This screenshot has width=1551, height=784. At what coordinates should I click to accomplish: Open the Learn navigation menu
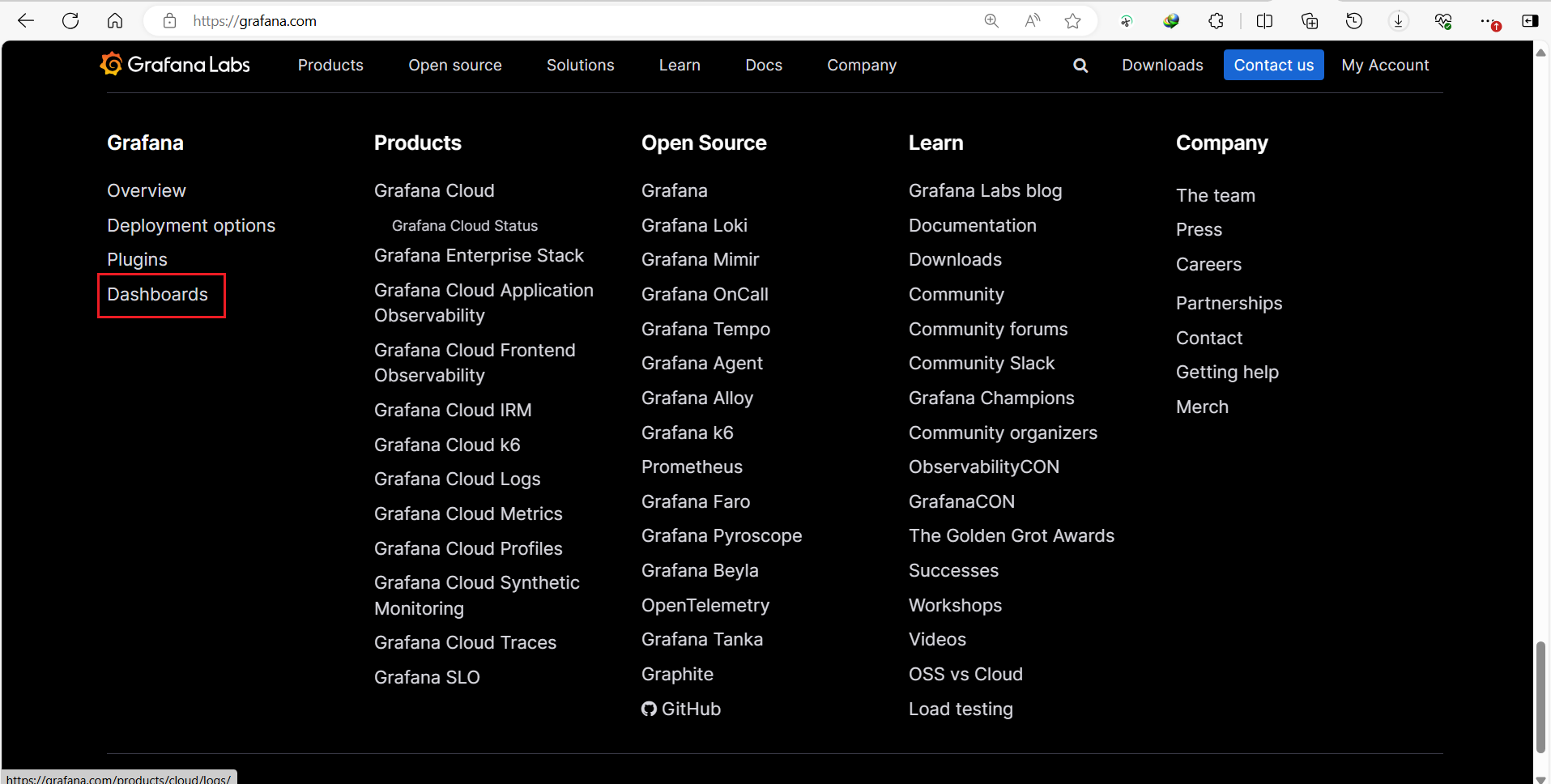click(680, 65)
